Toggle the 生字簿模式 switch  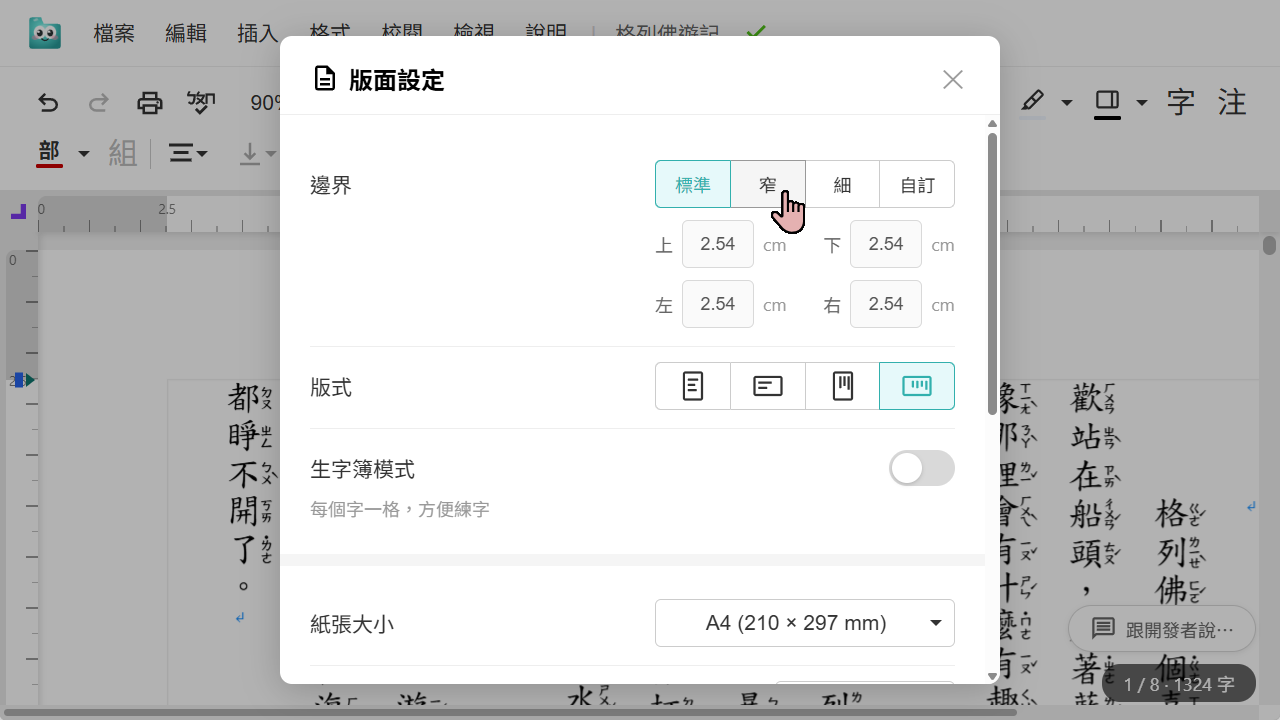pos(922,468)
